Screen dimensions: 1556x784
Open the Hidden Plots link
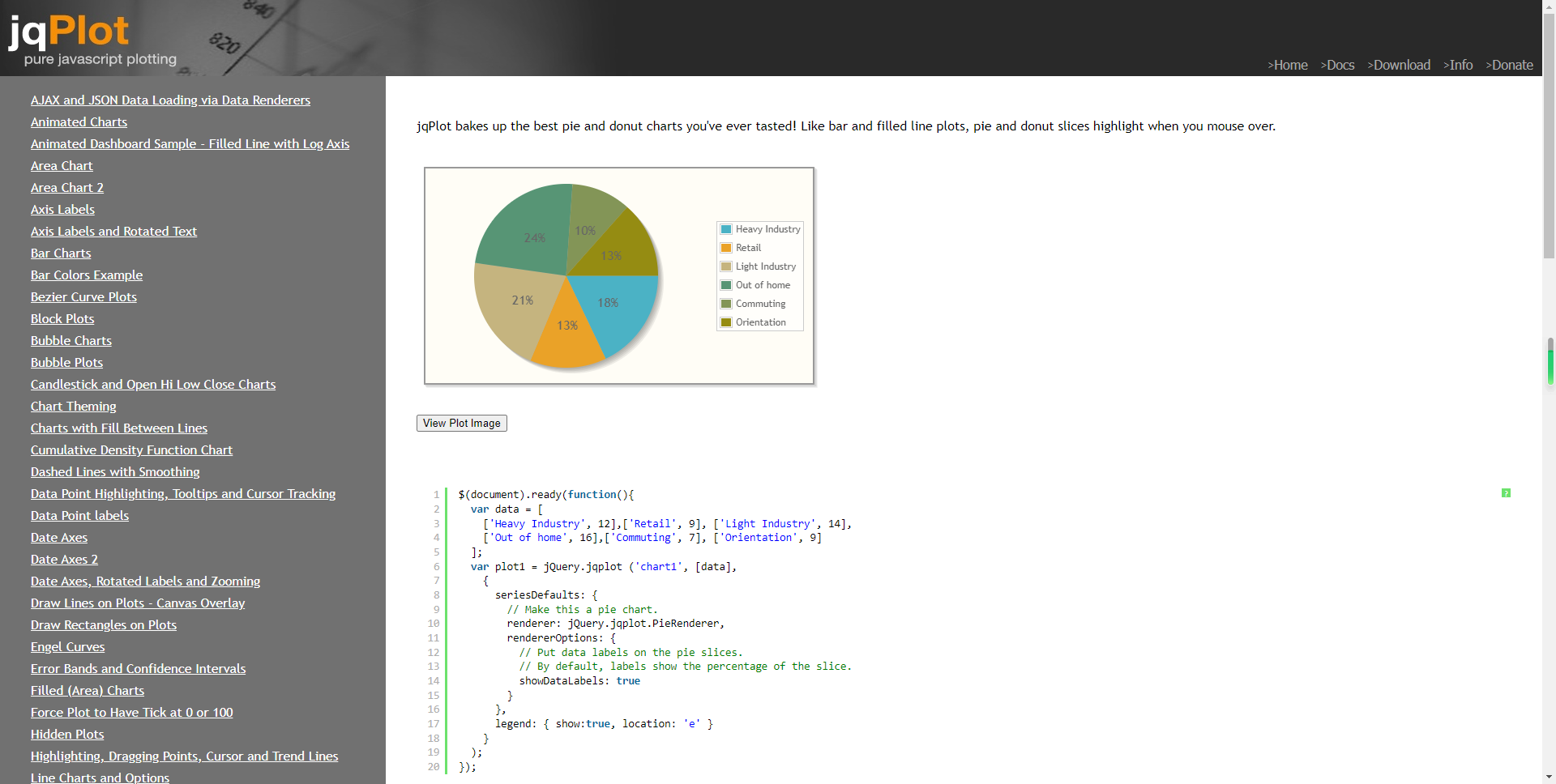point(67,734)
